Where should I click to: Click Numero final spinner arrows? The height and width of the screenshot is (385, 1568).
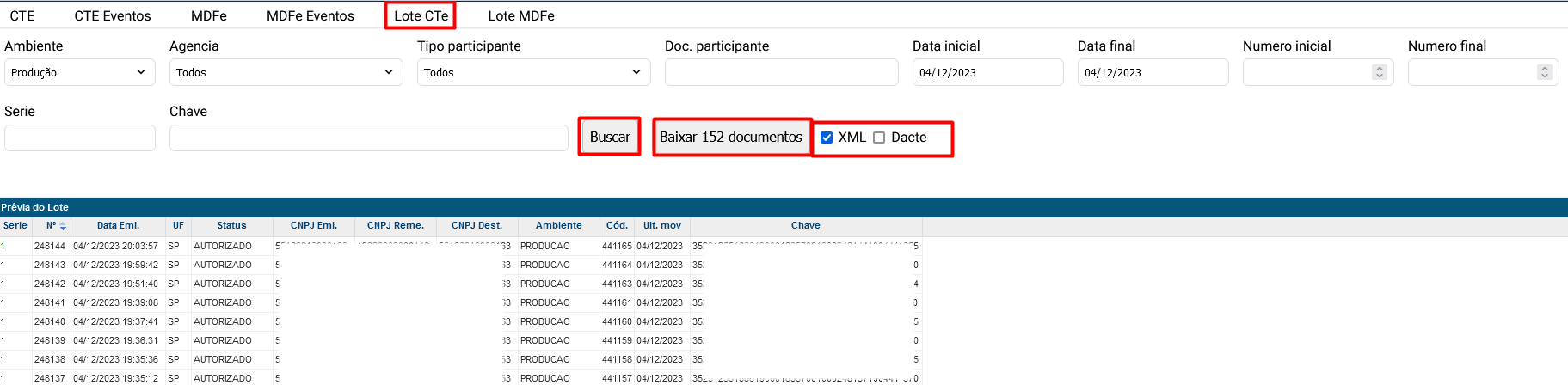click(1545, 73)
